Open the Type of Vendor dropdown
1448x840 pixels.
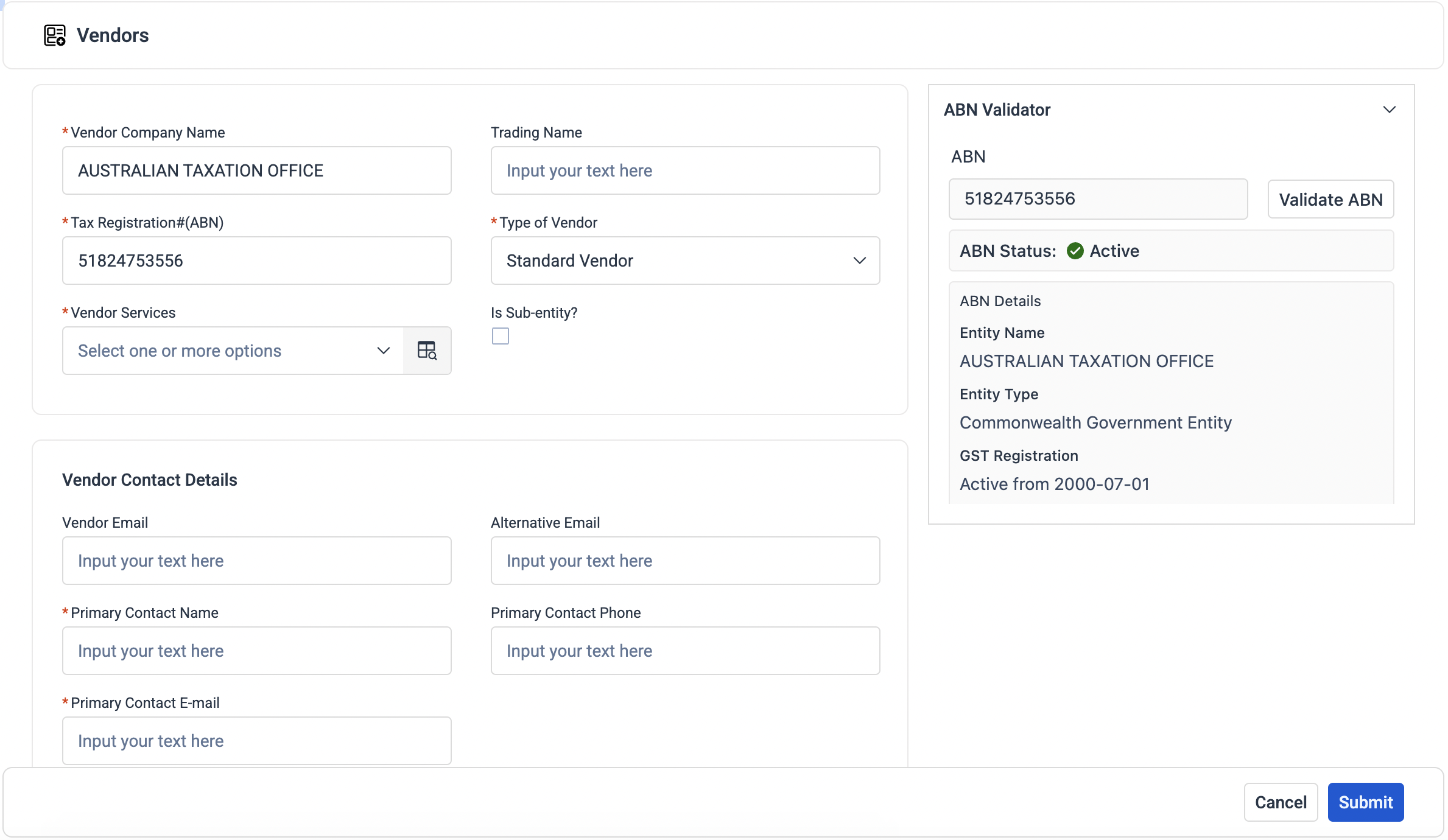pyautogui.click(x=685, y=261)
